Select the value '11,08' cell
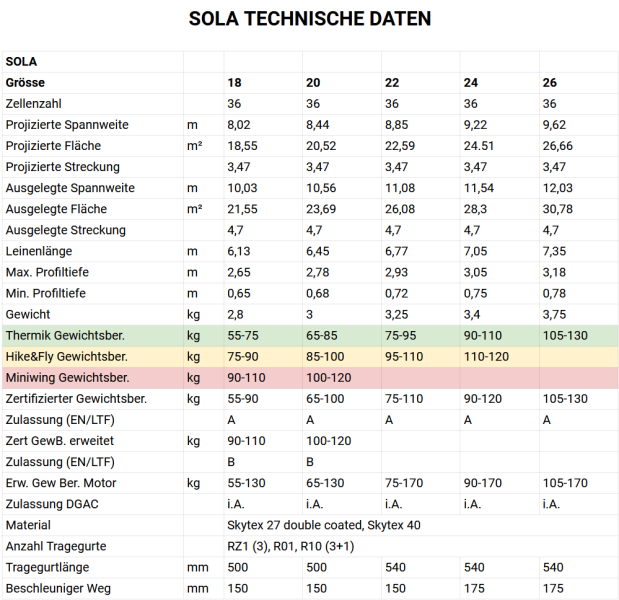619x600 pixels. click(400, 188)
